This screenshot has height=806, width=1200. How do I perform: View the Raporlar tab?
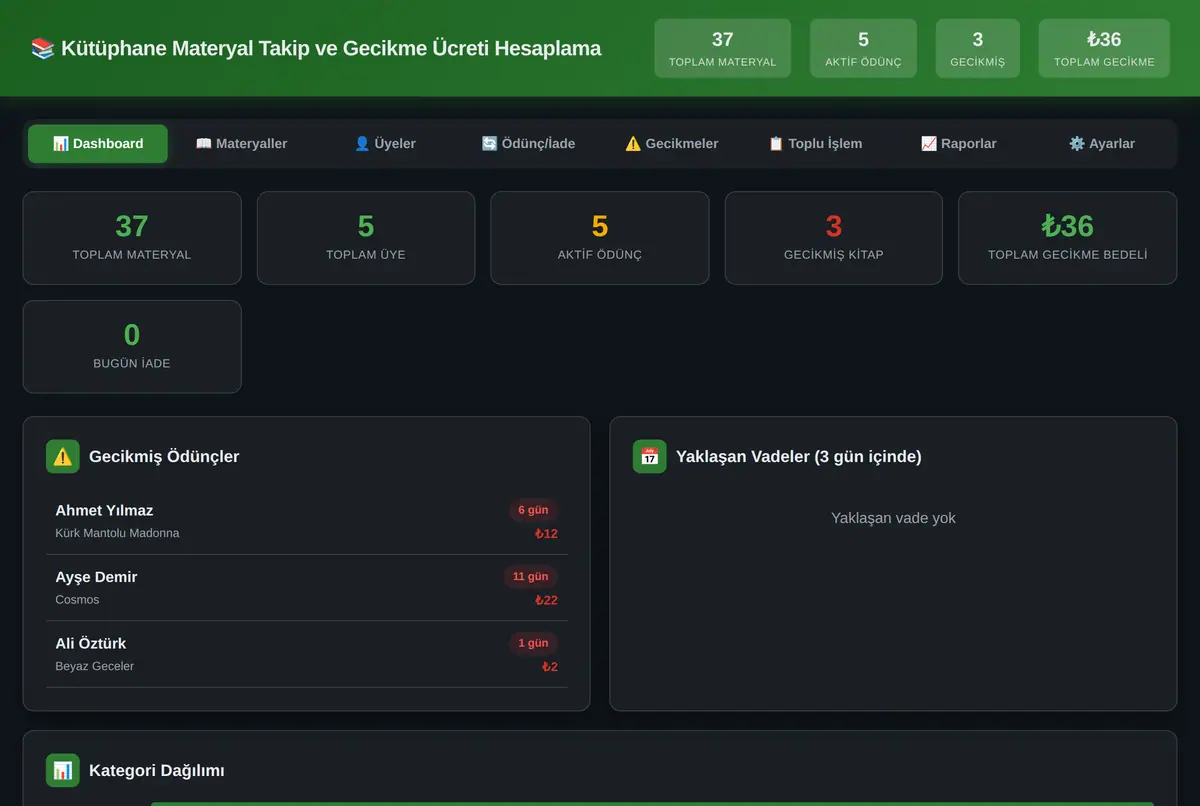(x=959, y=144)
